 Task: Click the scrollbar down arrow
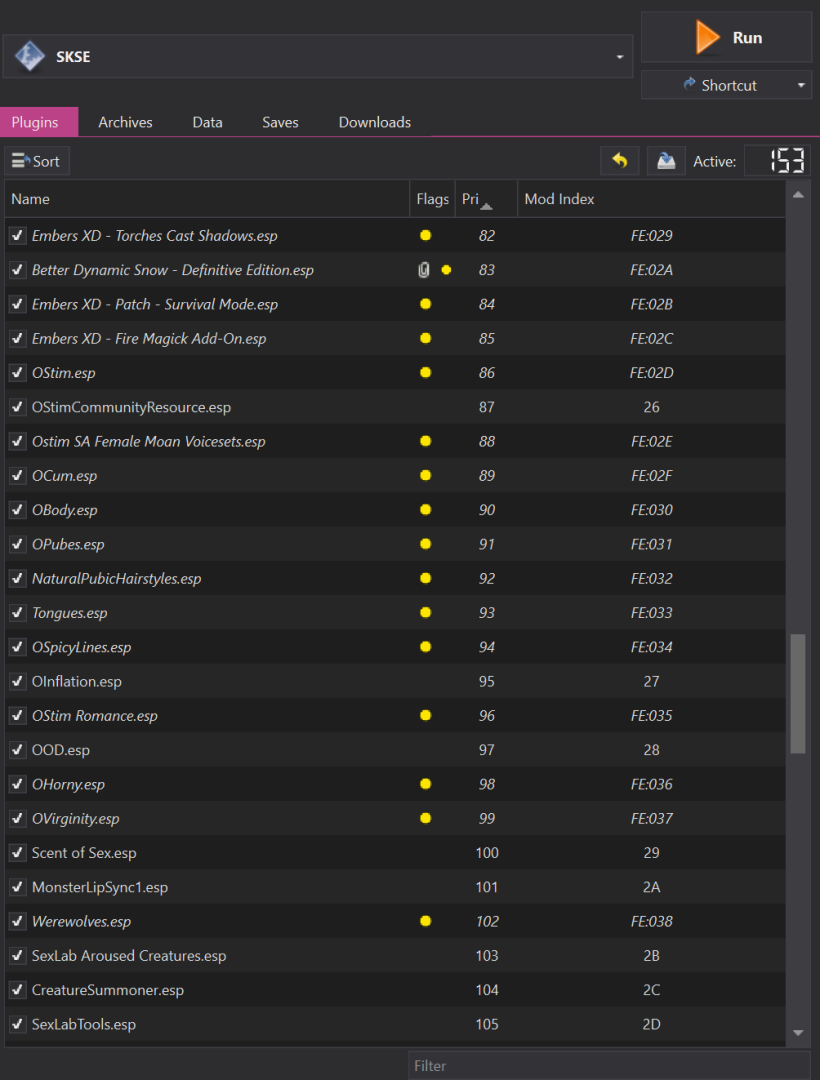tap(798, 1032)
